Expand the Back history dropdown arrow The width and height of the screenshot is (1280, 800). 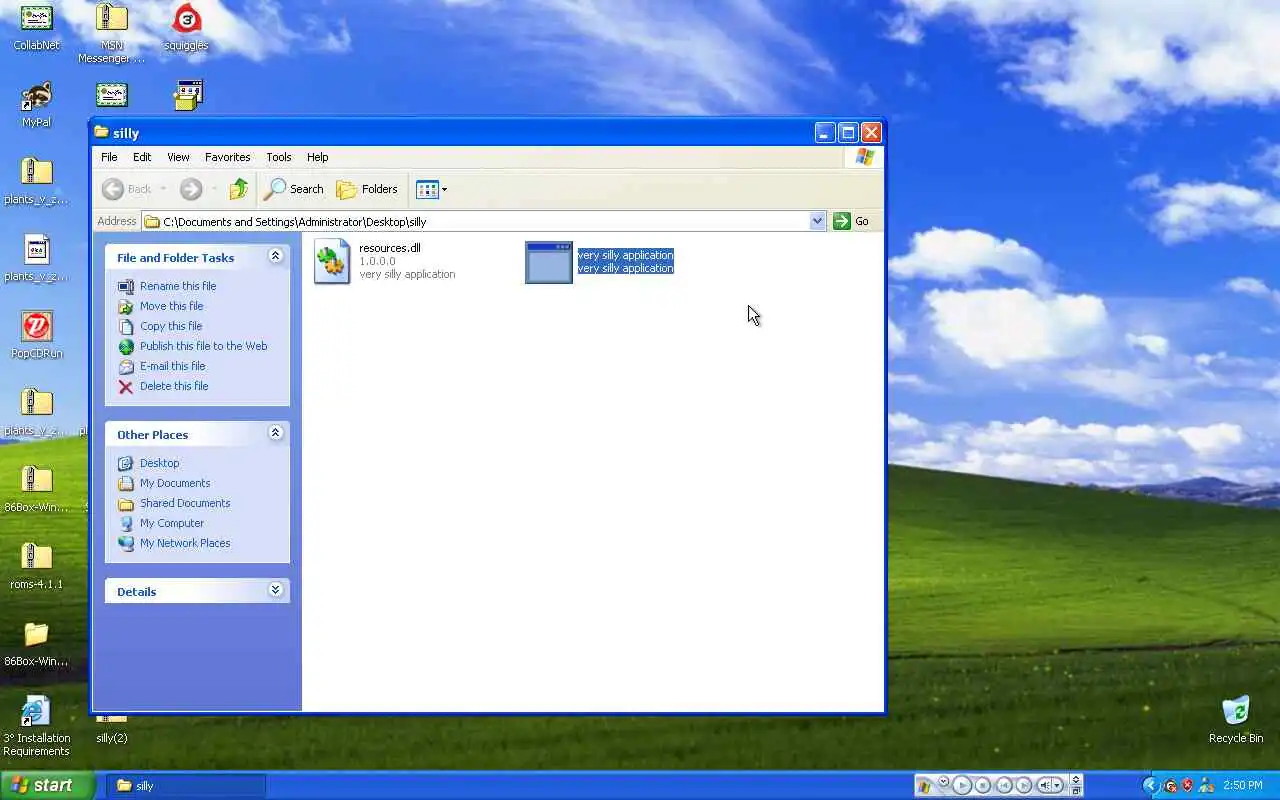163,189
